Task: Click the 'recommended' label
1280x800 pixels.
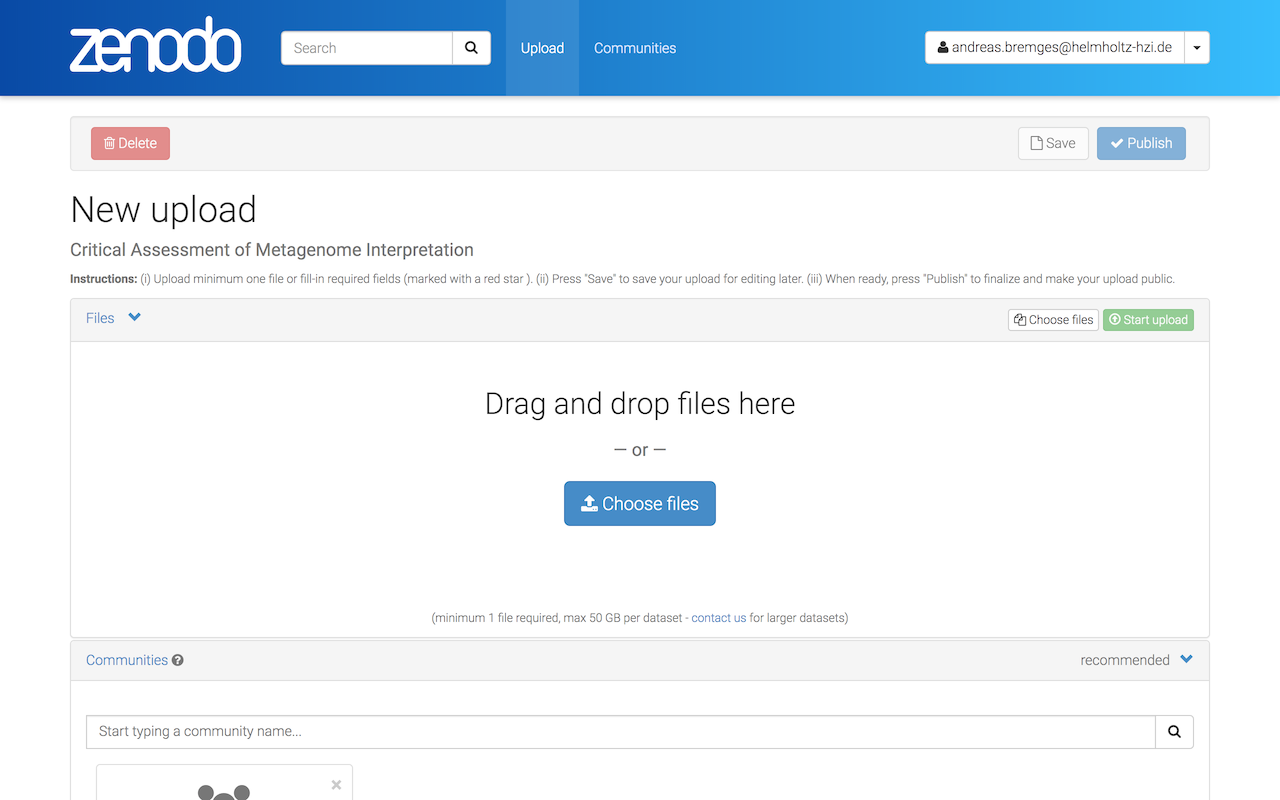Action: point(1125,660)
